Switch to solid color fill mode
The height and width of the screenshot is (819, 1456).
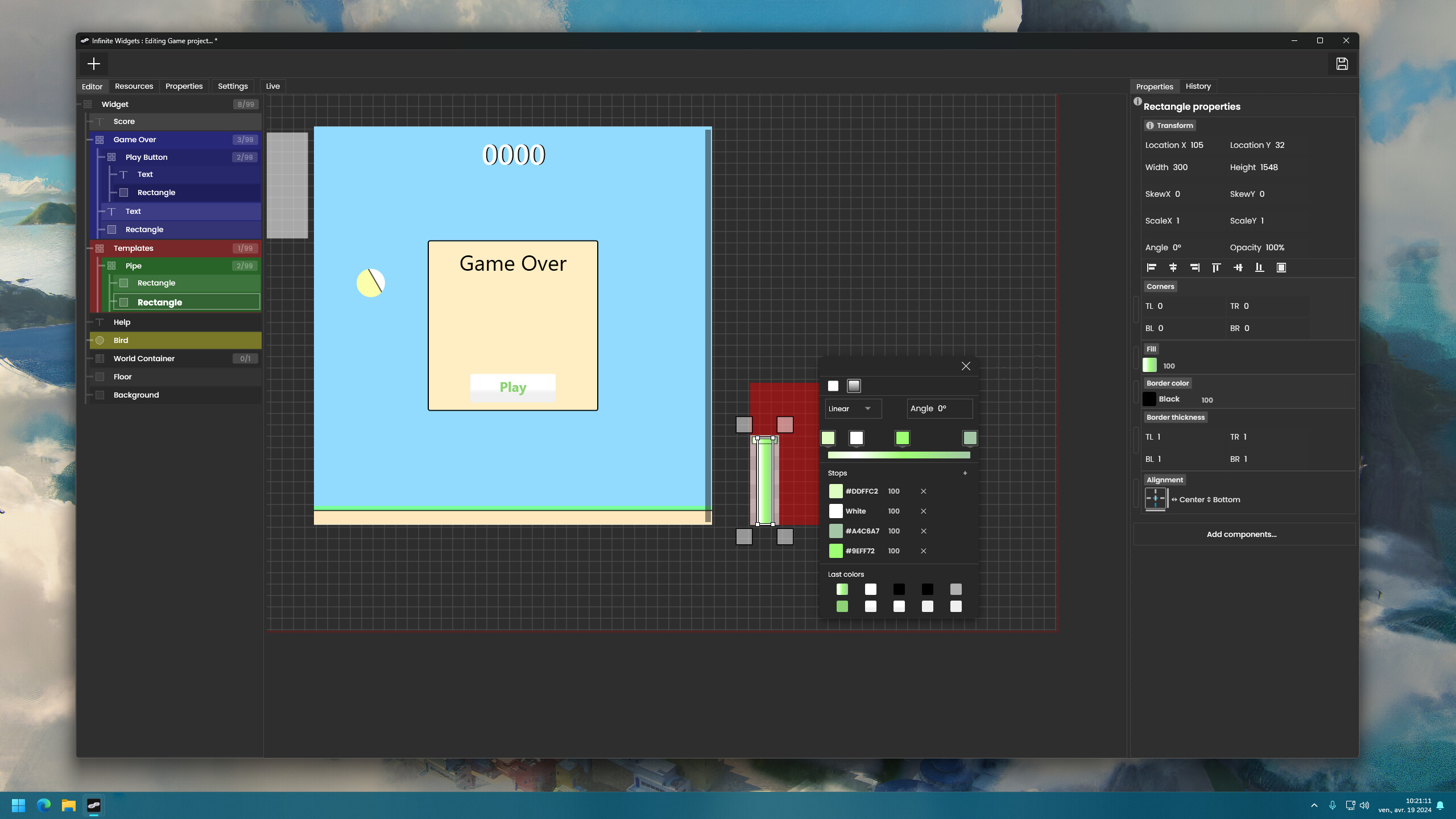(833, 386)
